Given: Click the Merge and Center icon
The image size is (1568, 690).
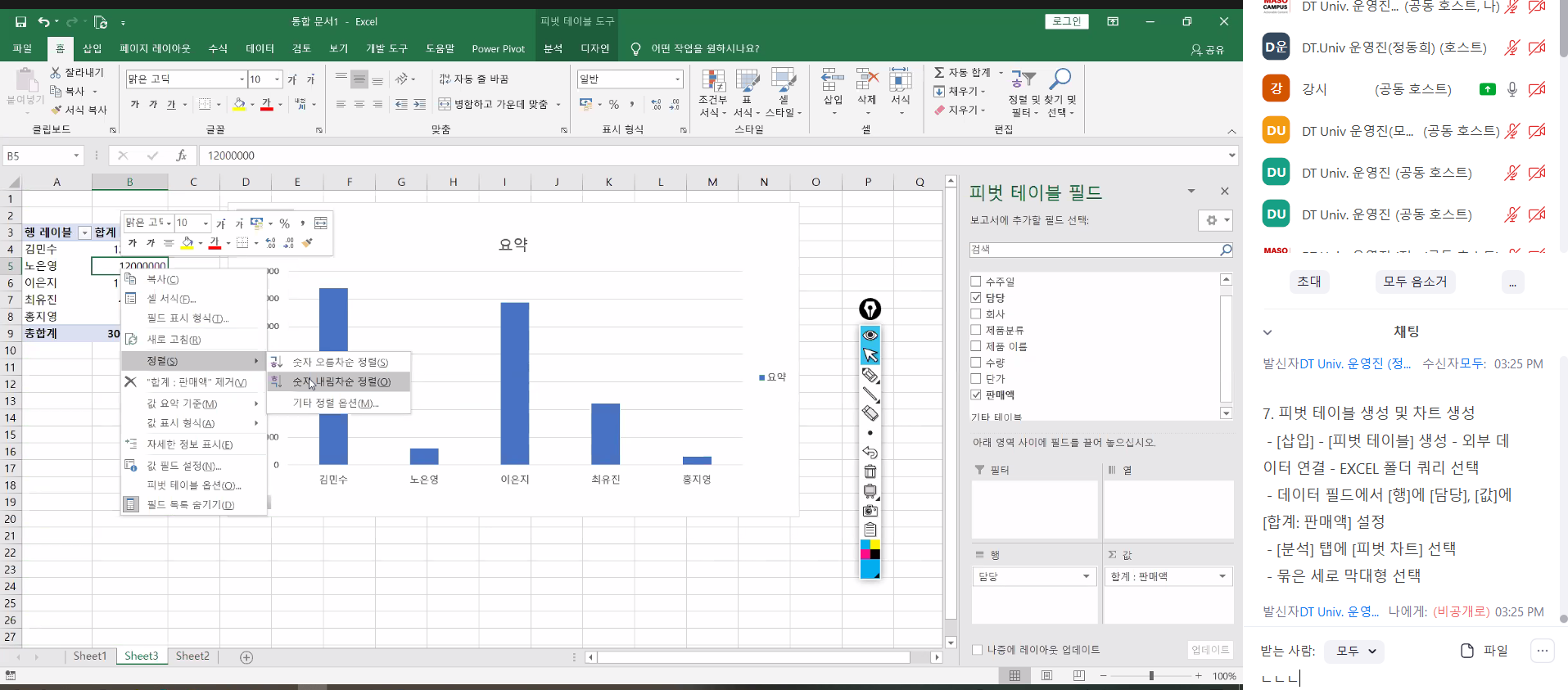Looking at the screenshot, I should pyautogui.click(x=445, y=104).
